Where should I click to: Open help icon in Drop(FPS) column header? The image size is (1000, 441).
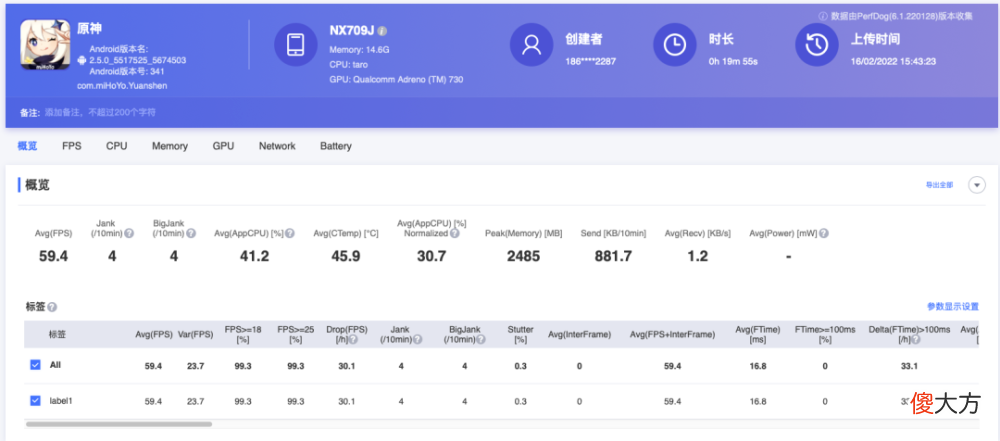(353, 340)
